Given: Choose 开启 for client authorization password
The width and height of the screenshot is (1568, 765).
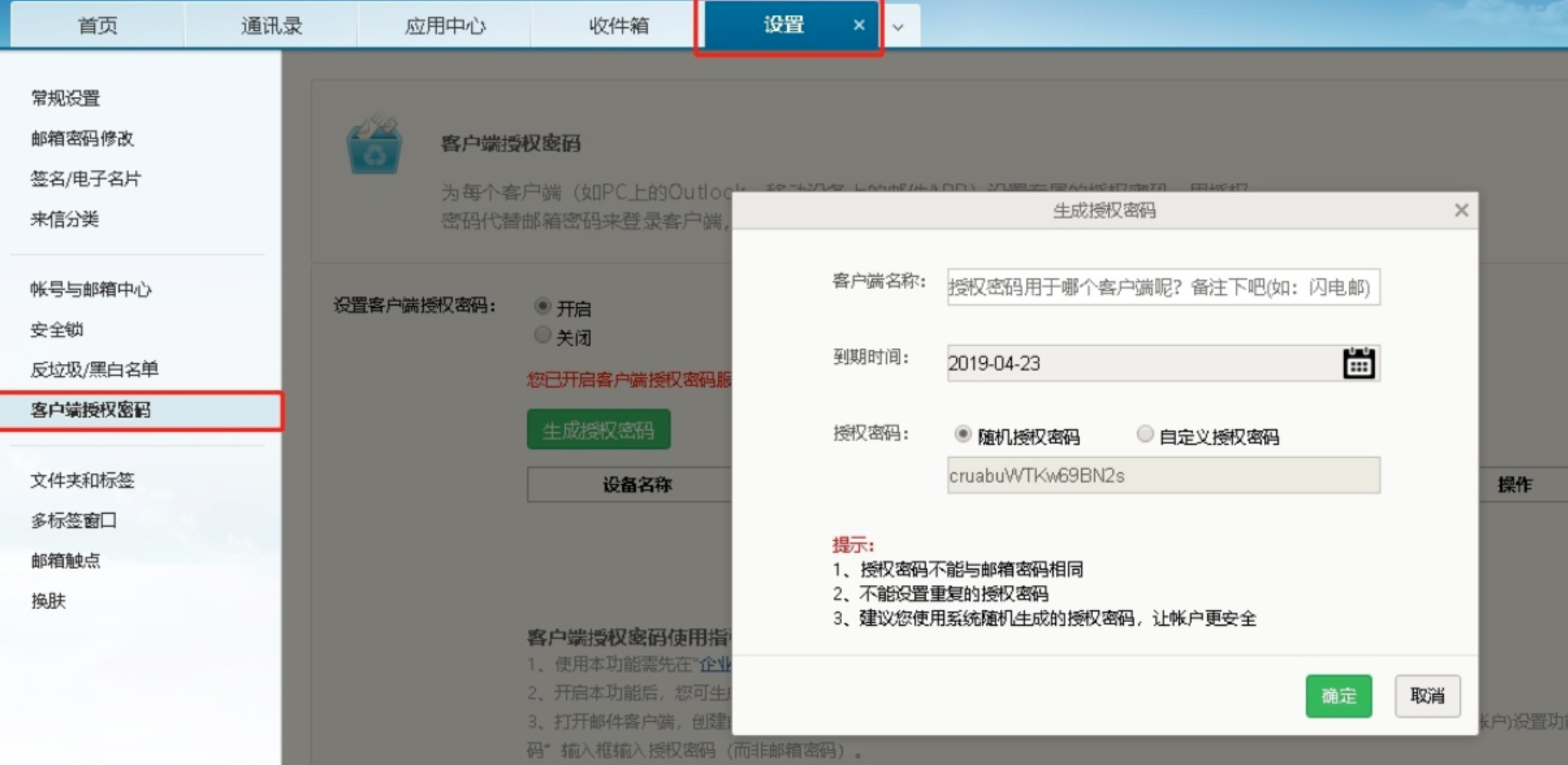Looking at the screenshot, I should pyautogui.click(x=543, y=307).
